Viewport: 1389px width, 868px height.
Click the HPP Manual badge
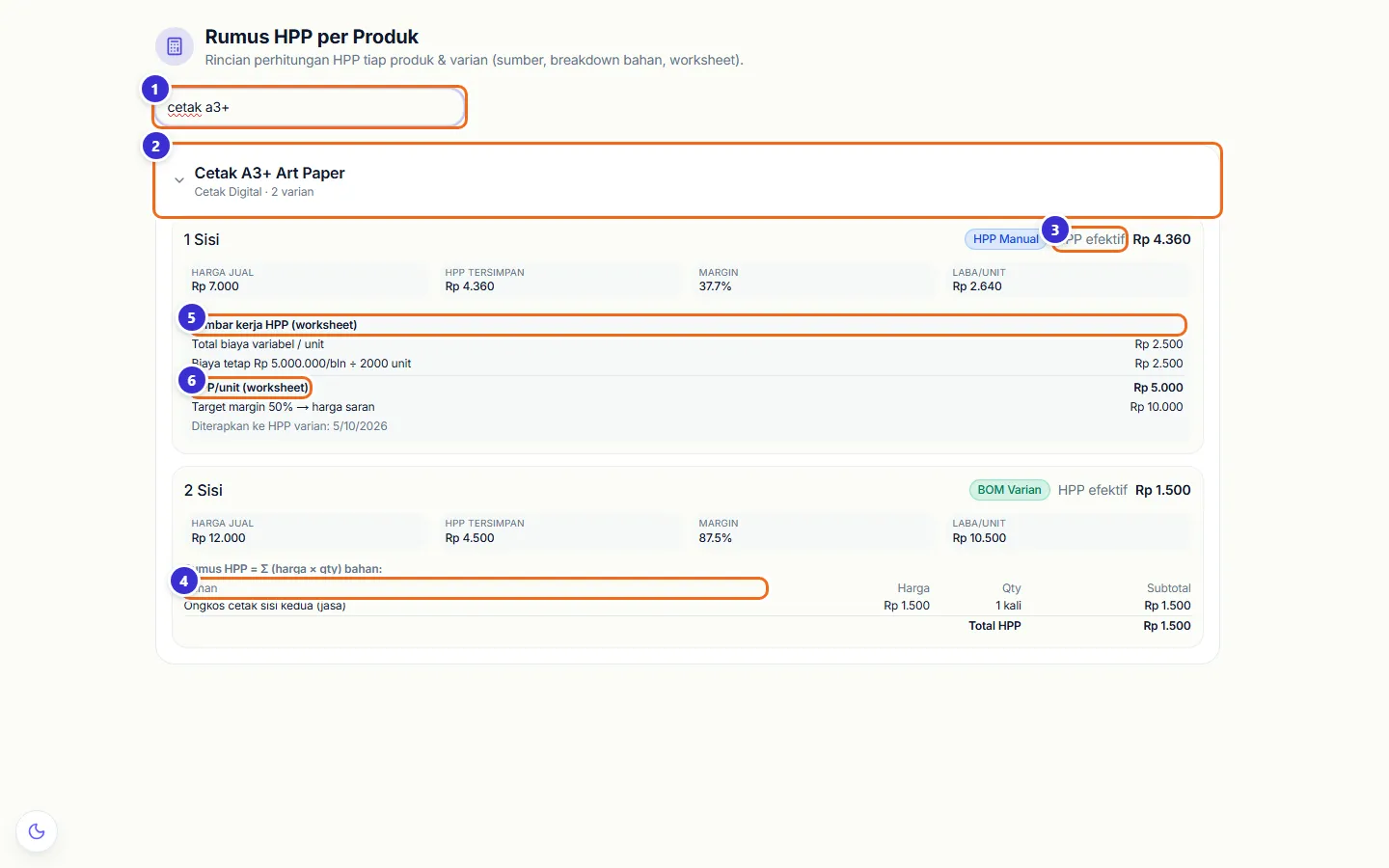(1005, 239)
